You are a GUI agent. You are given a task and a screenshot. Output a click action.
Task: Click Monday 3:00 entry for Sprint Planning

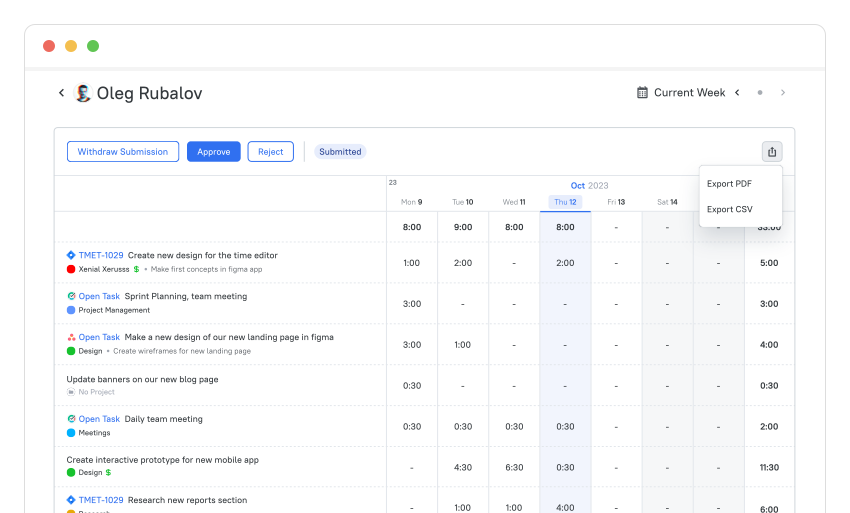[412, 304]
